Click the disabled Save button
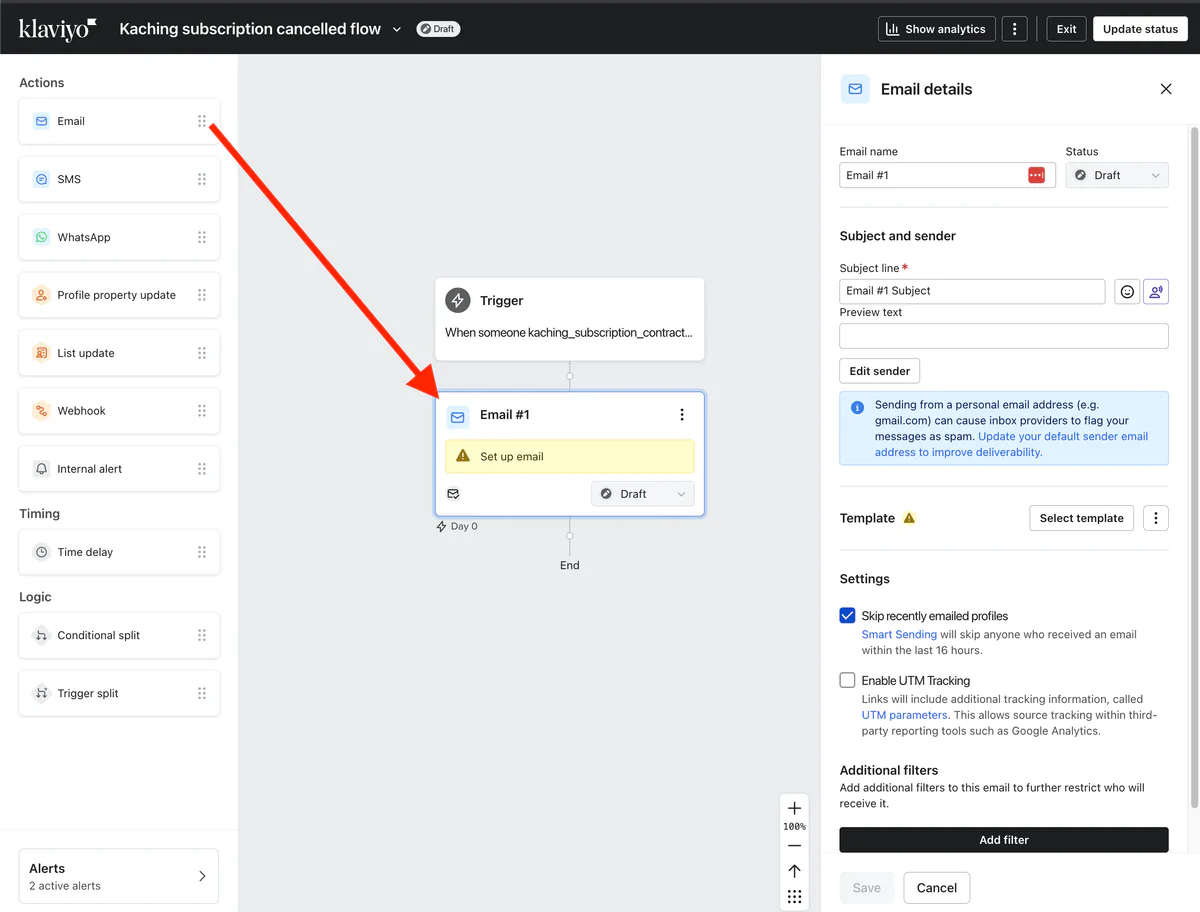Viewport: 1200px width, 912px height. (x=867, y=888)
